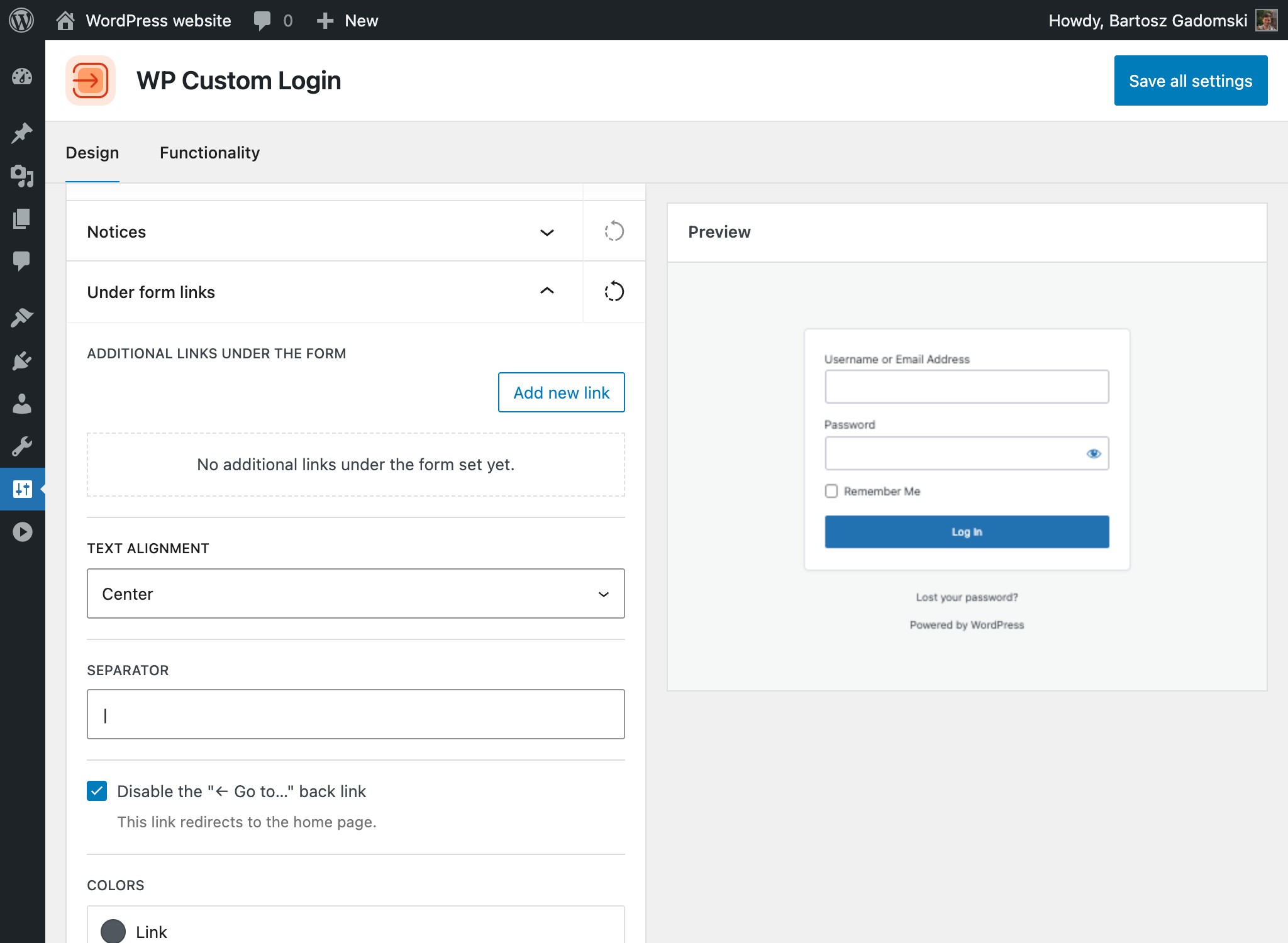Select the Posts pin icon in sidebar
The width and height of the screenshot is (1288, 943).
pyautogui.click(x=23, y=133)
